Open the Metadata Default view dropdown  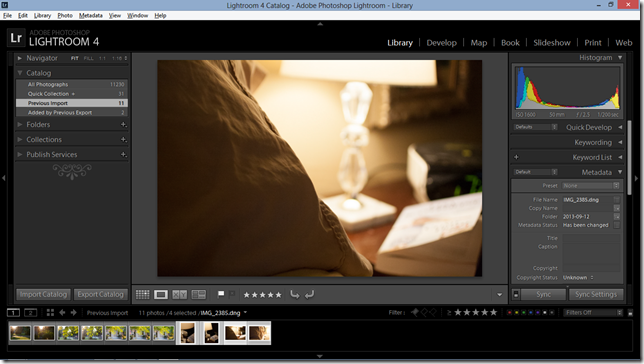click(535, 172)
